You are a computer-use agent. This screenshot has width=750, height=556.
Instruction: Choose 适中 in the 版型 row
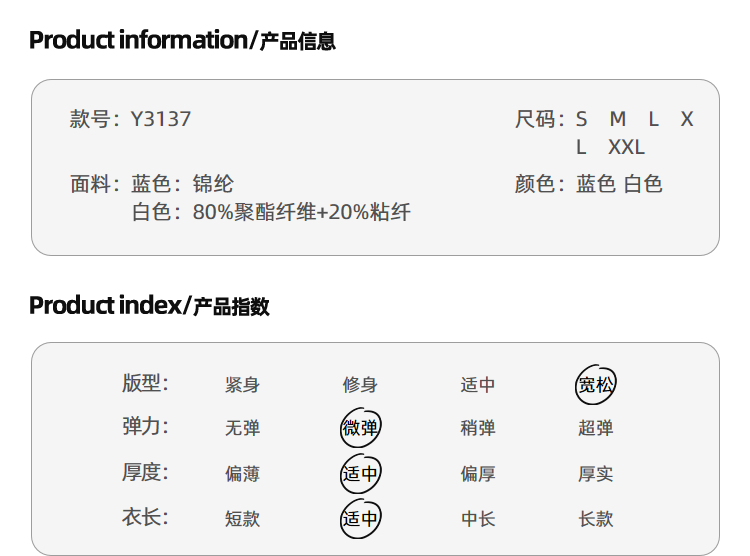[x=477, y=385]
